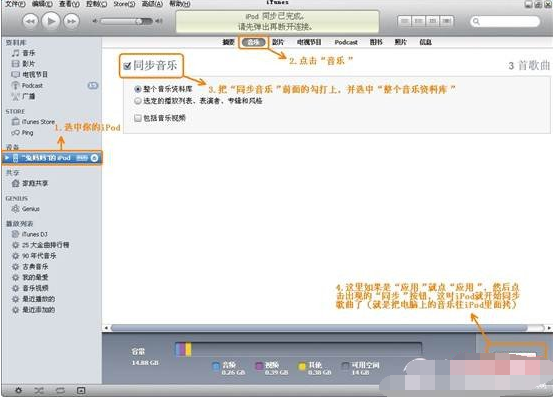Click the iPod battery indicator in sidebar

[x=82, y=158]
